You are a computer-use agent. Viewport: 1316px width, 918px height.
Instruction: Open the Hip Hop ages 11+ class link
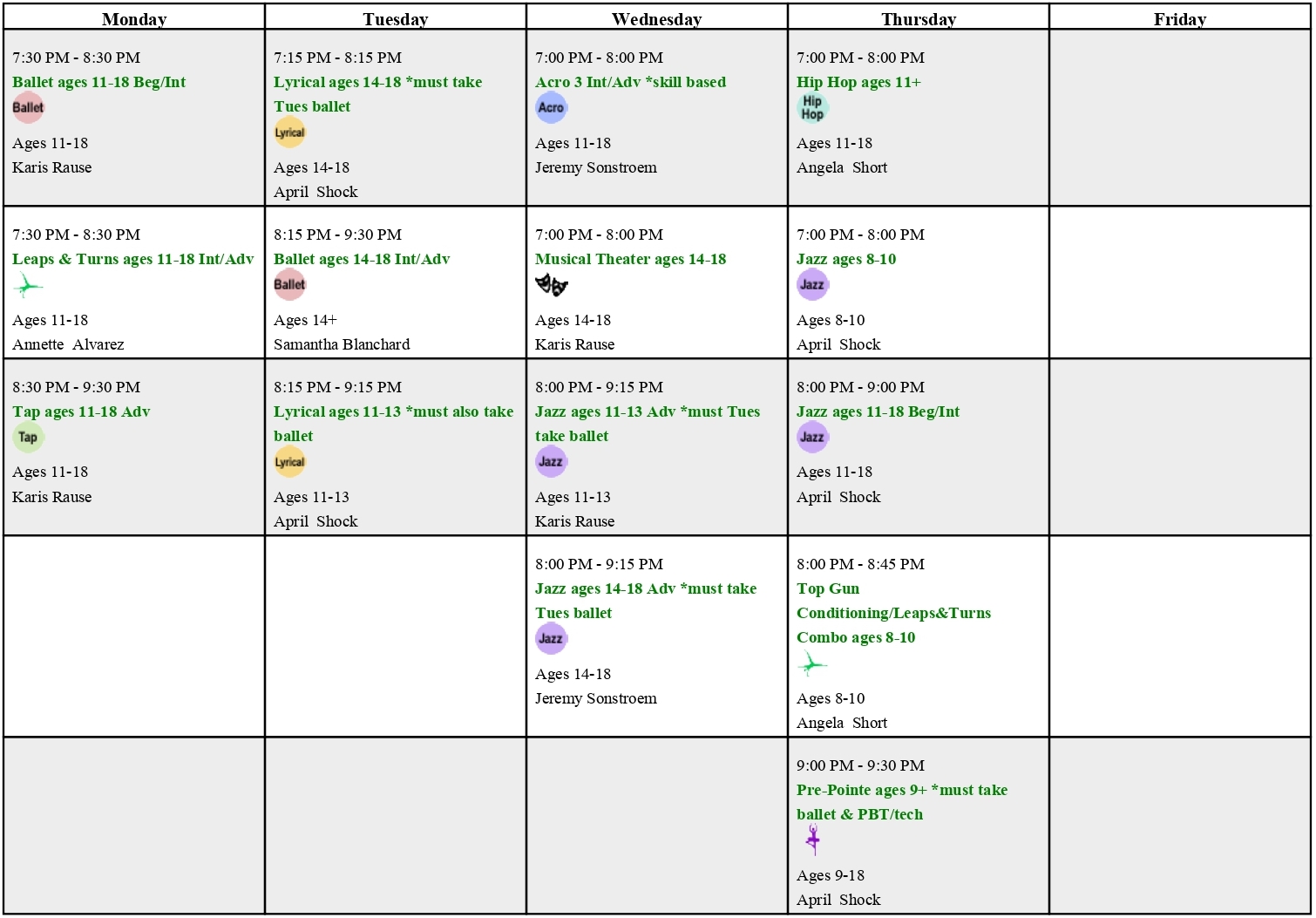[858, 82]
